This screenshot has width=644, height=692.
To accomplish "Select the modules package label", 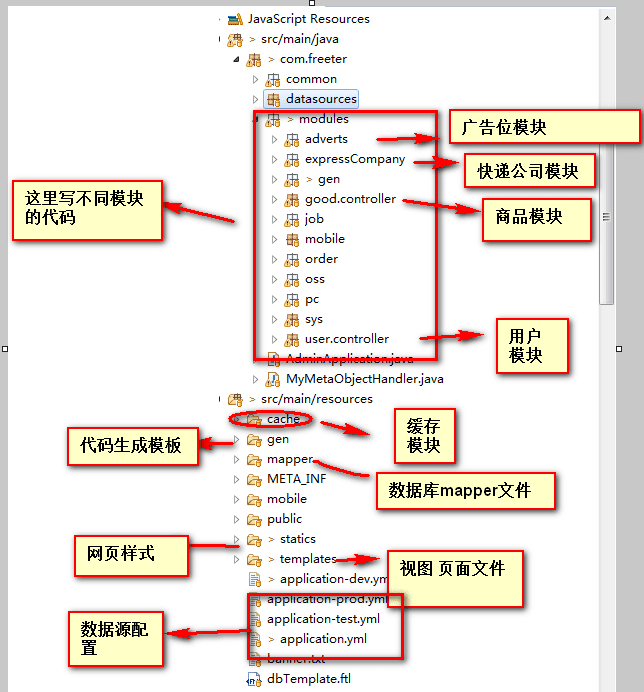I will (324, 119).
